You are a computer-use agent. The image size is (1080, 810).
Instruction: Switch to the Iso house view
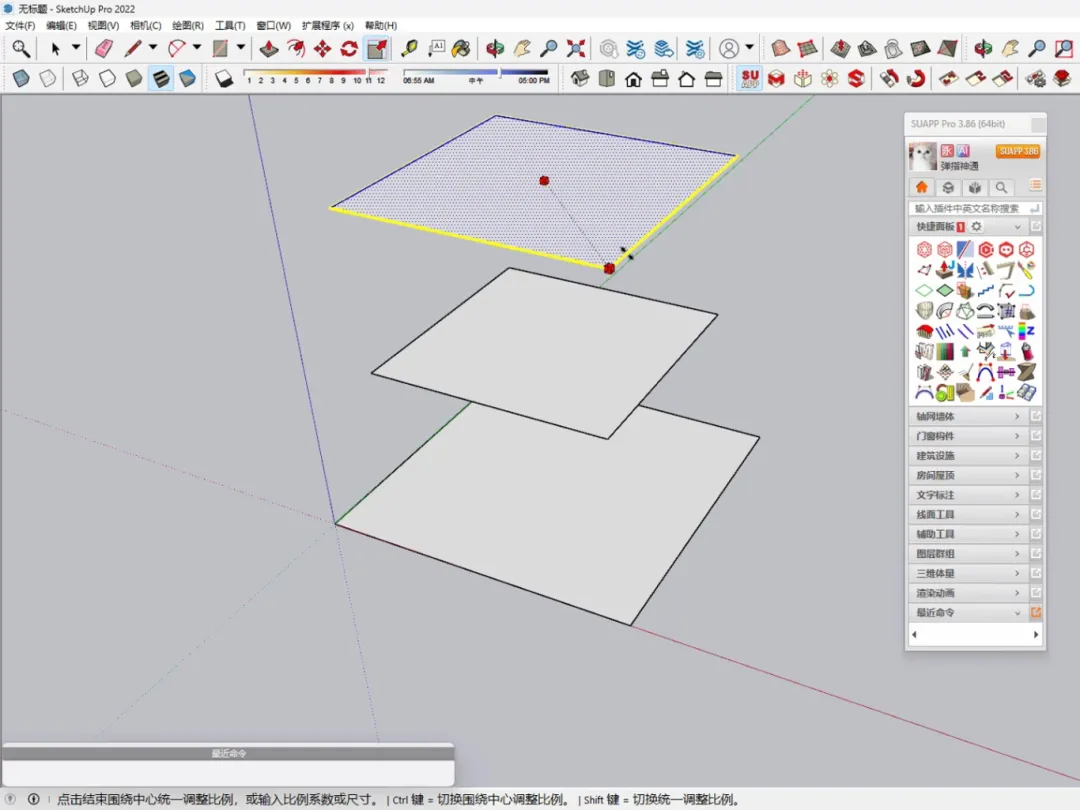tap(579, 78)
